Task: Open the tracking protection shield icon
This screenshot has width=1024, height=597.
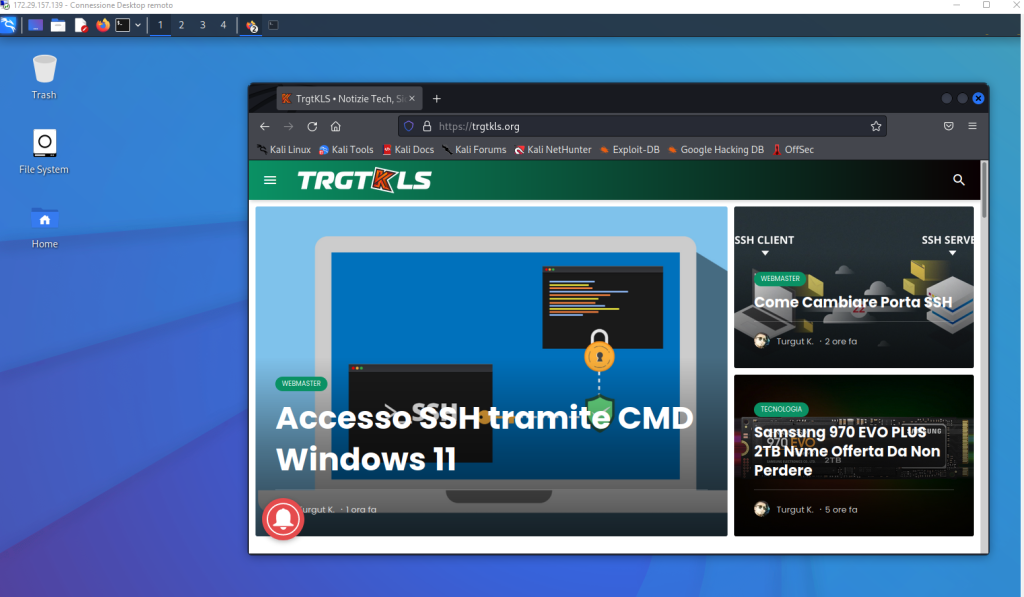Action: coord(409,127)
